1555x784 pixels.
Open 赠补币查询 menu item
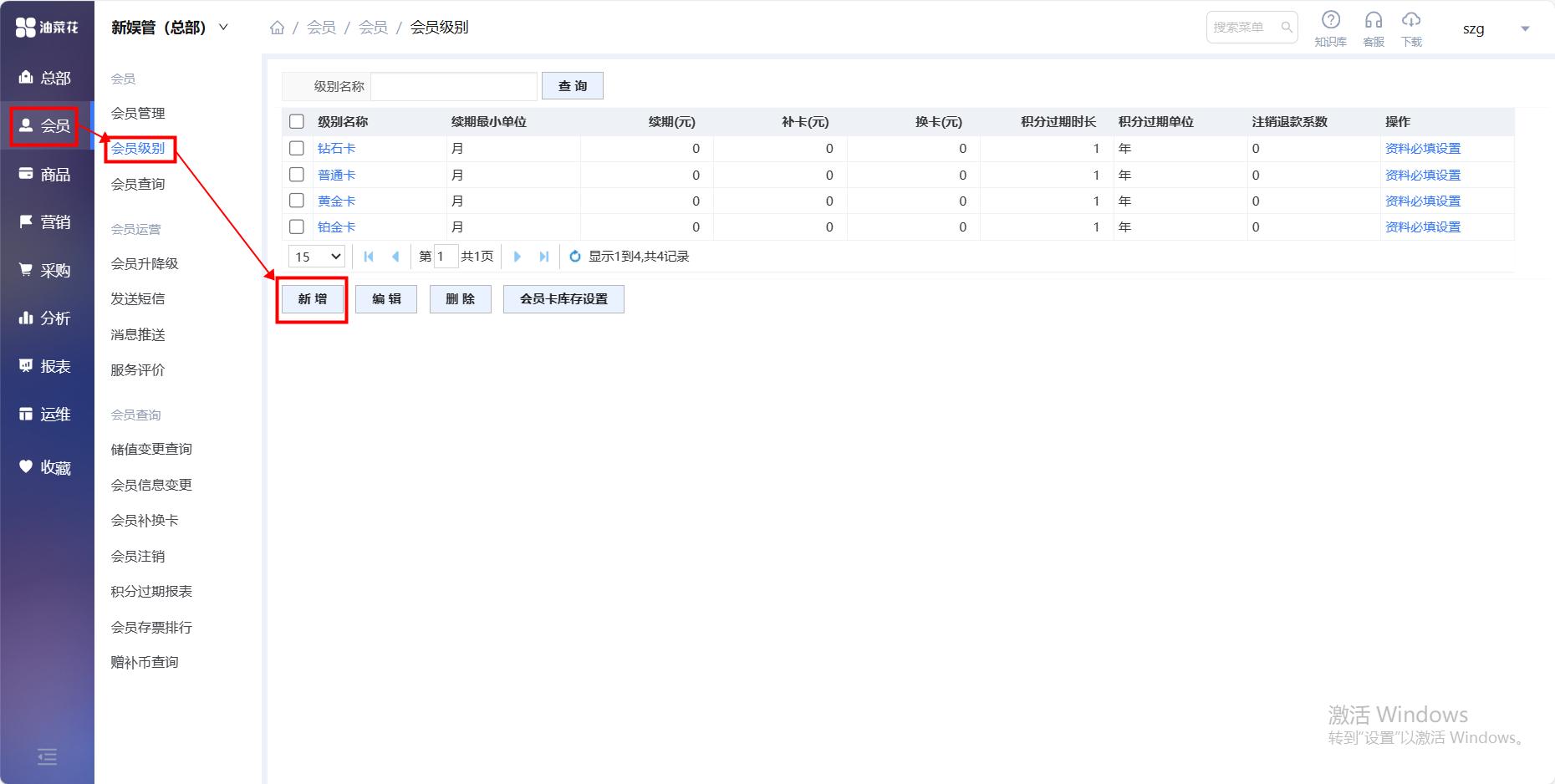[145, 662]
